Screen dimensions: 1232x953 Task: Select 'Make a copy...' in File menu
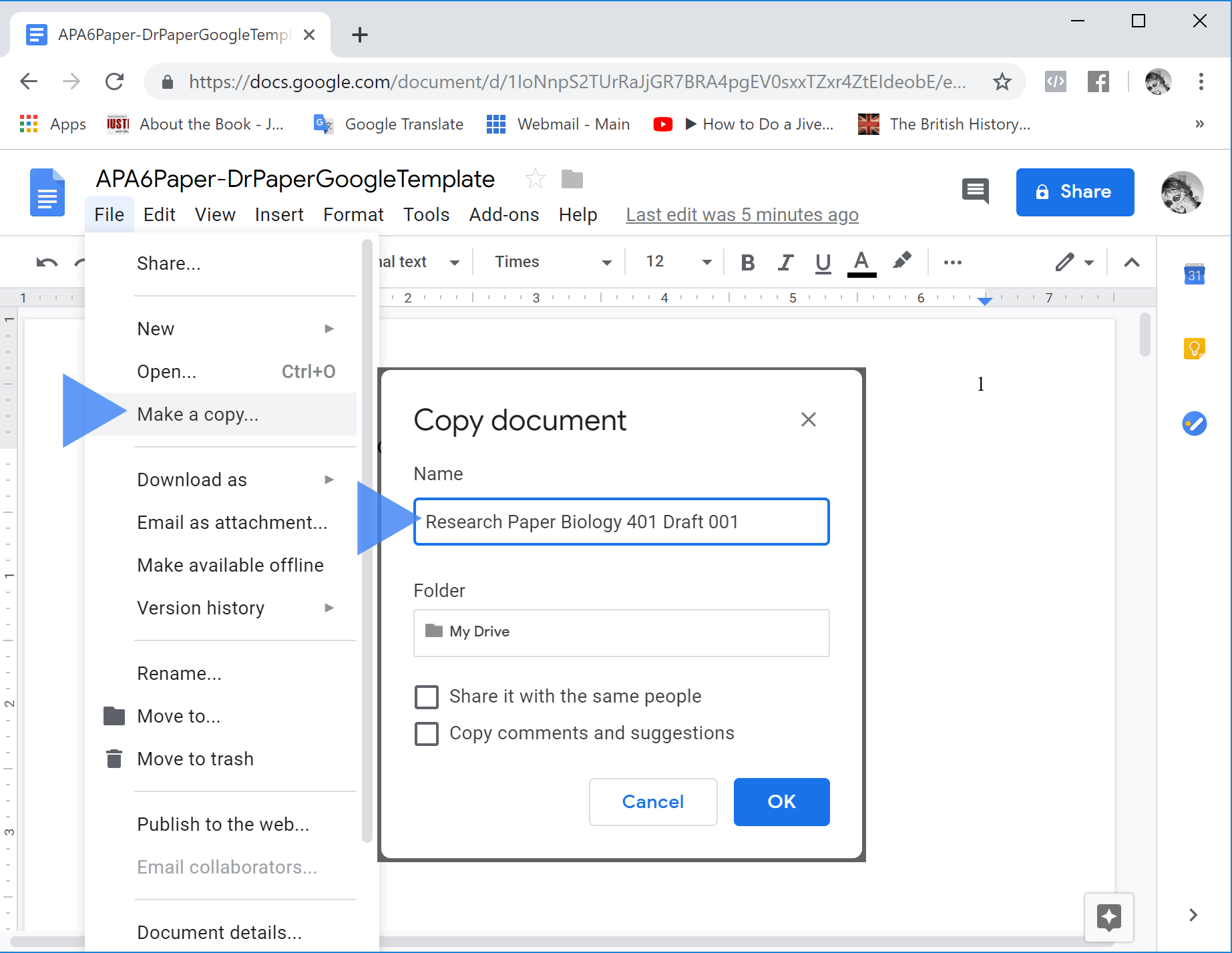[x=198, y=415]
